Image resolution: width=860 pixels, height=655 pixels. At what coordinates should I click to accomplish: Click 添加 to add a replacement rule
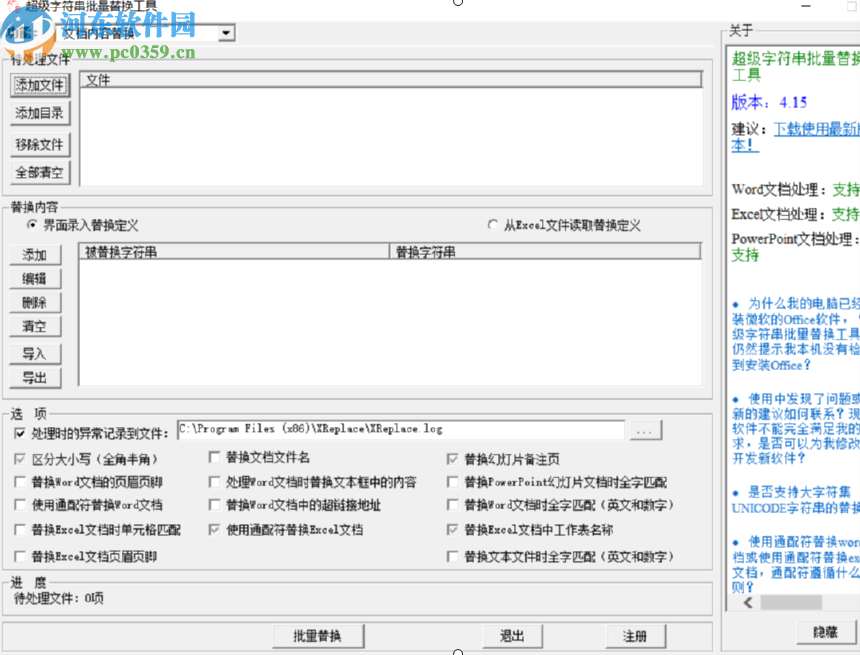[x=35, y=254]
